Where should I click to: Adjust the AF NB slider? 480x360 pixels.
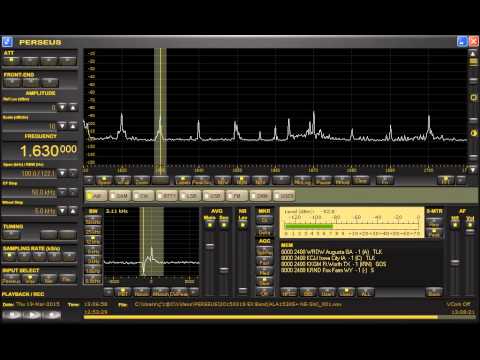click(455, 262)
